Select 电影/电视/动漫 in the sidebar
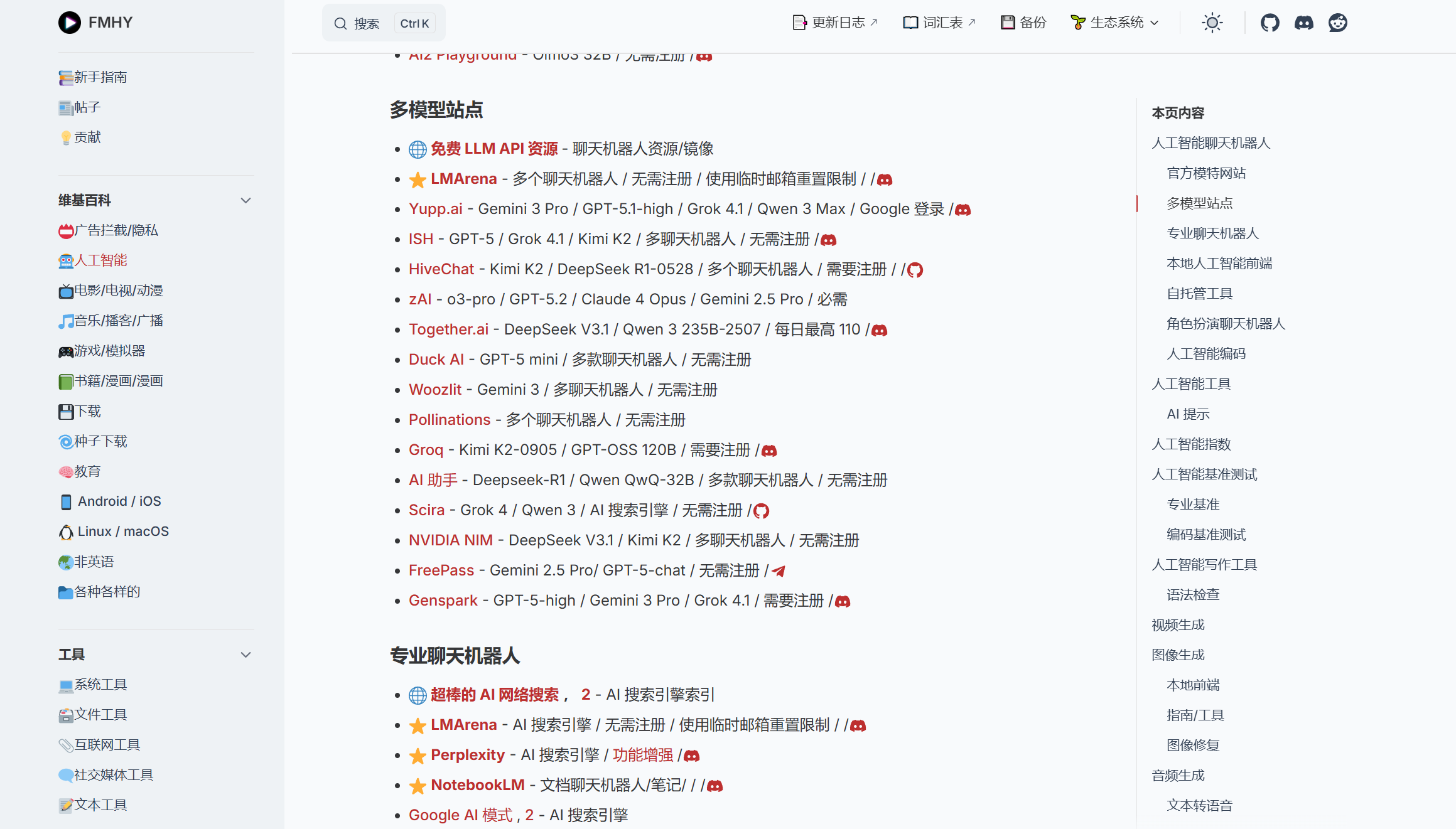Viewport: 1456px width, 829px height. (118, 291)
